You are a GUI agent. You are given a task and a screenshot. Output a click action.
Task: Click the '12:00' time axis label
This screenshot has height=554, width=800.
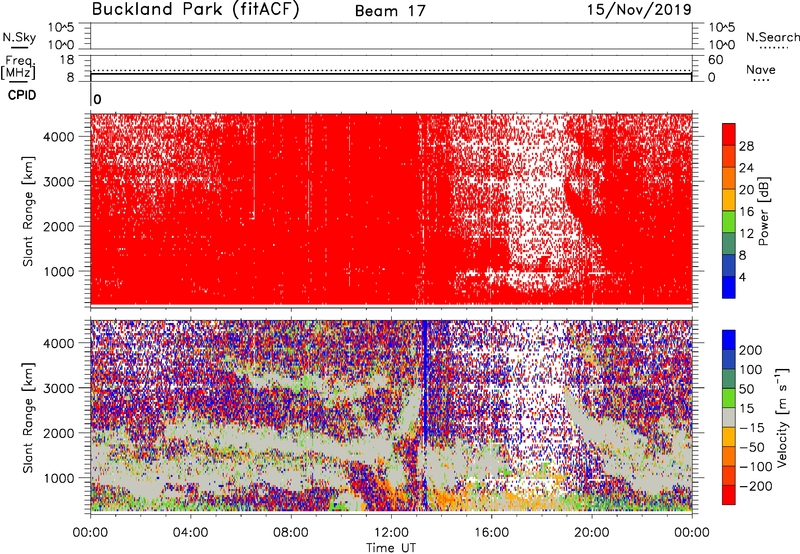point(391,532)
